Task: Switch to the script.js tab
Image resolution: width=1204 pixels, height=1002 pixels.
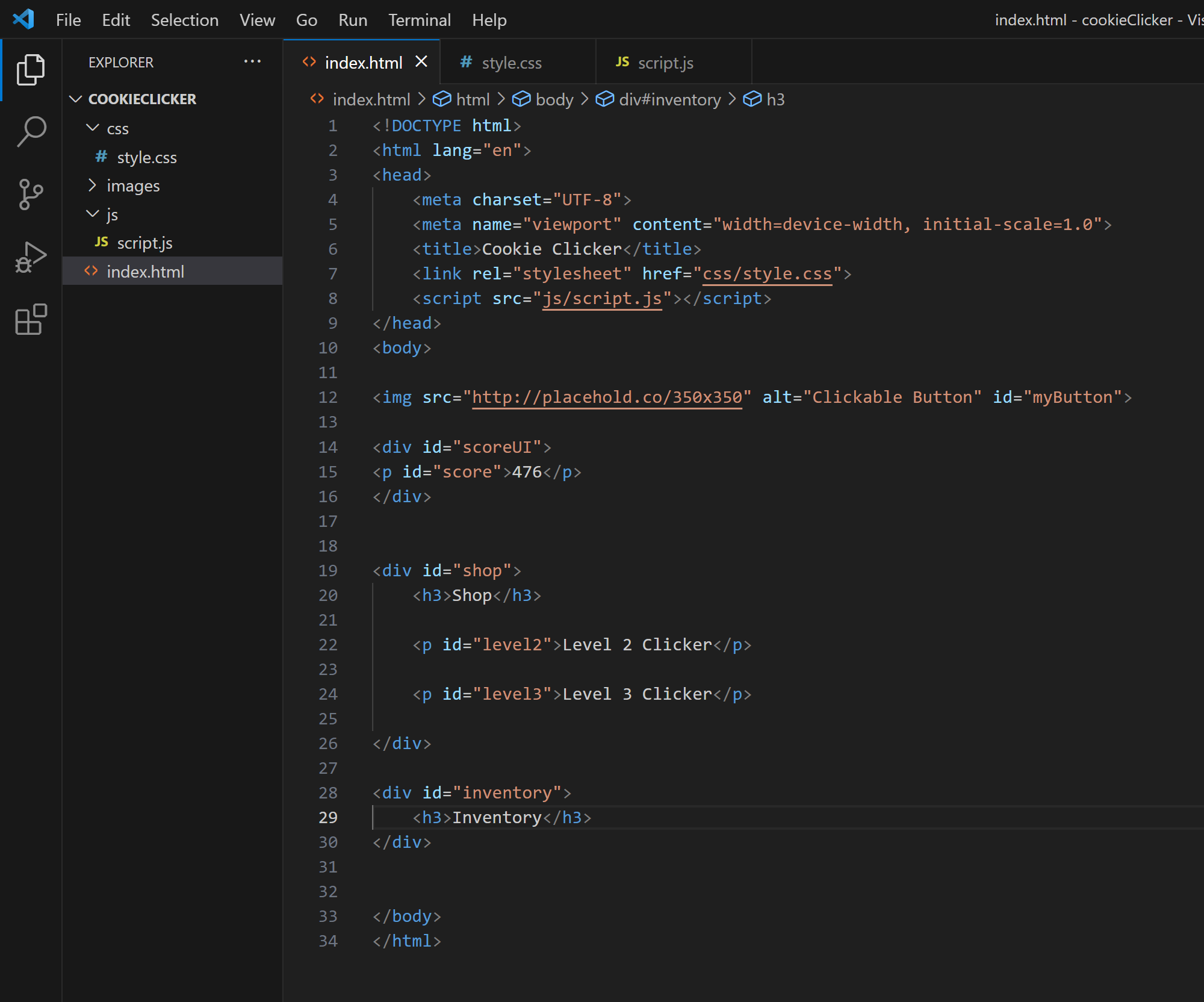Action: point(674,62)
